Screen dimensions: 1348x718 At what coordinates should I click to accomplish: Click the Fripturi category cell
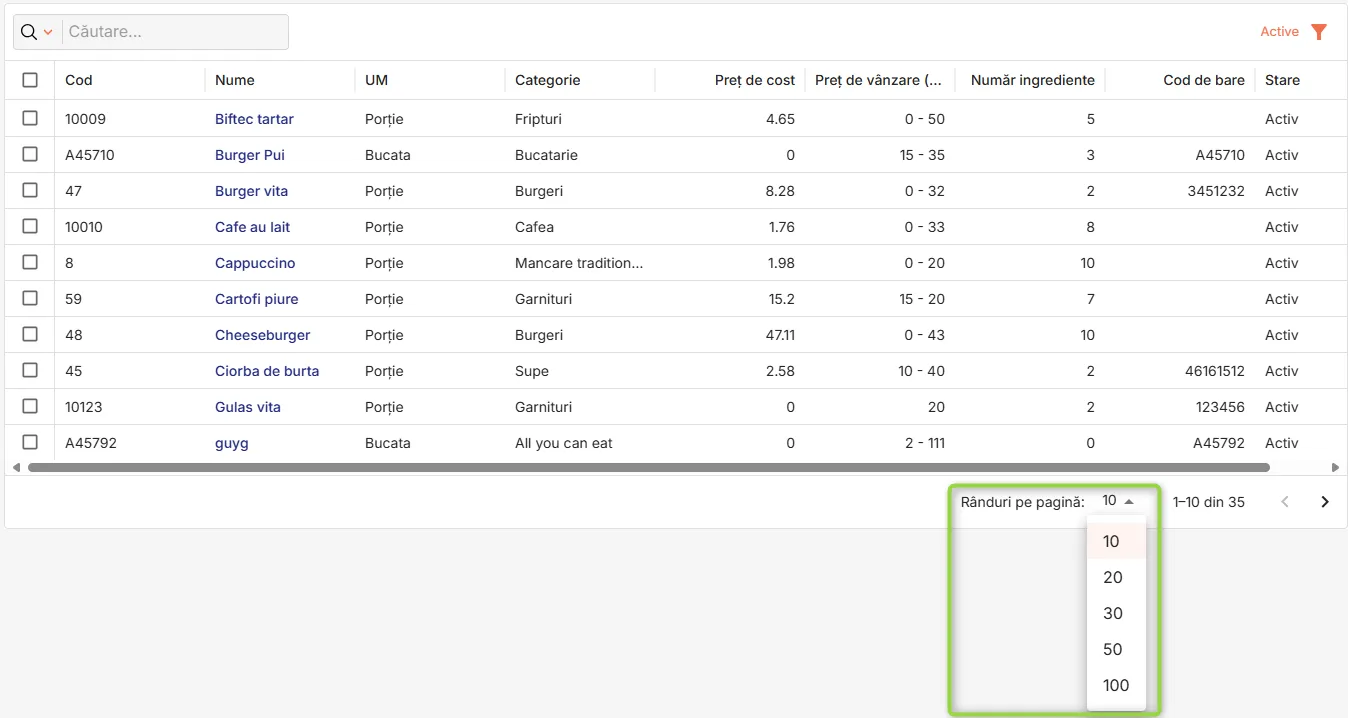click(538, 119)
